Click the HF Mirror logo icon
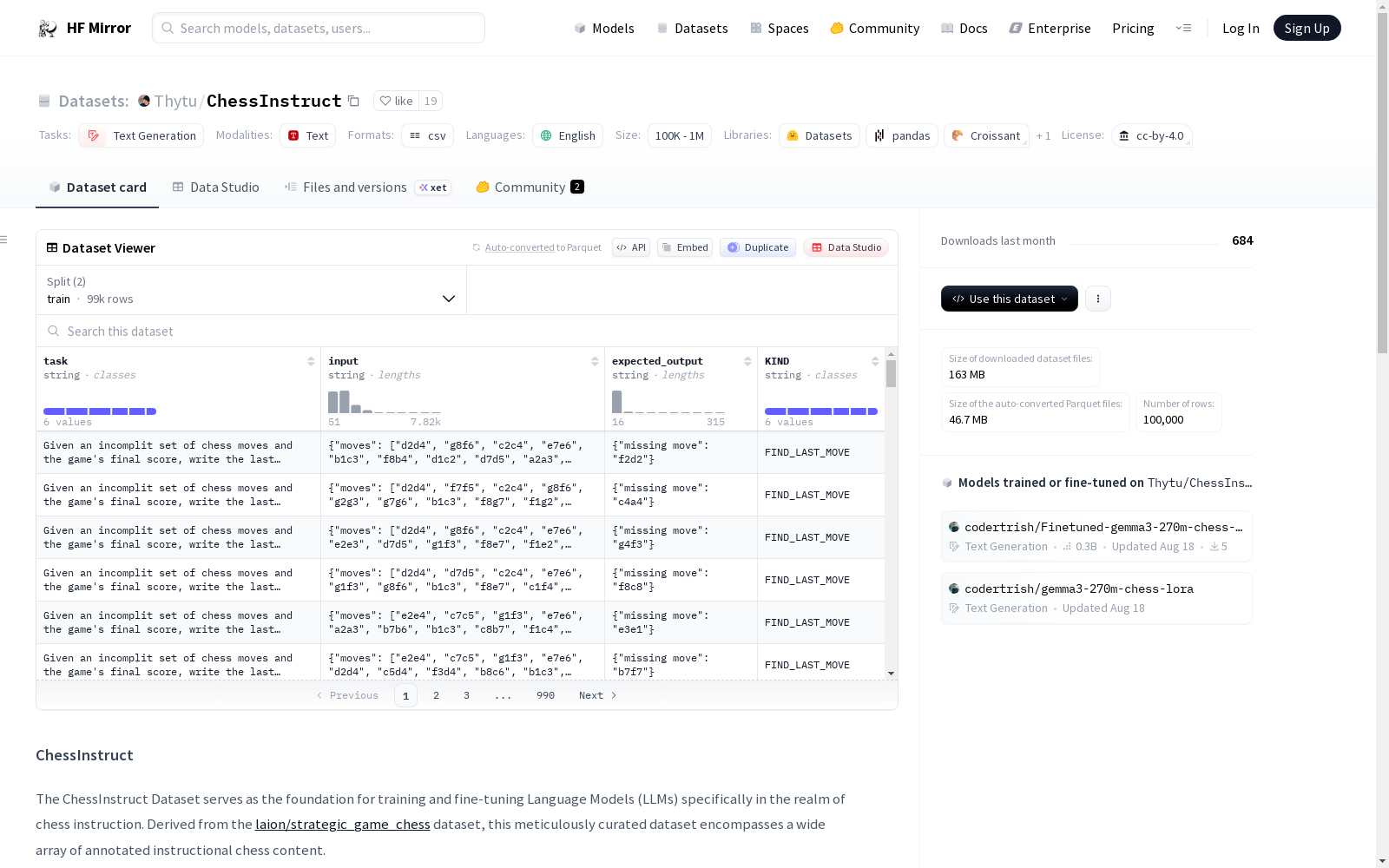This screenshot has width=1389, height=868. [x=48, y=29]
